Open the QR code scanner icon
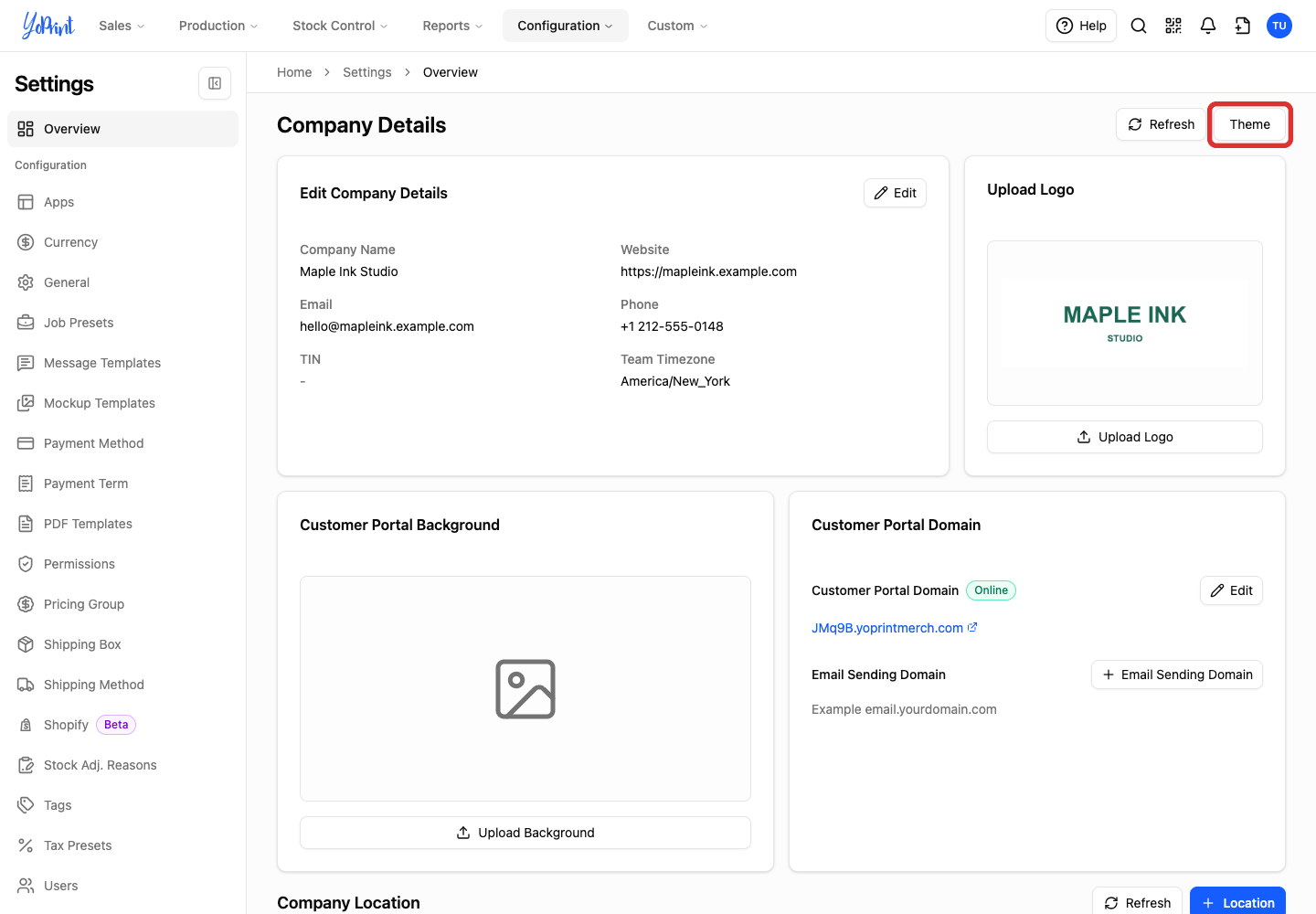 1173,26
